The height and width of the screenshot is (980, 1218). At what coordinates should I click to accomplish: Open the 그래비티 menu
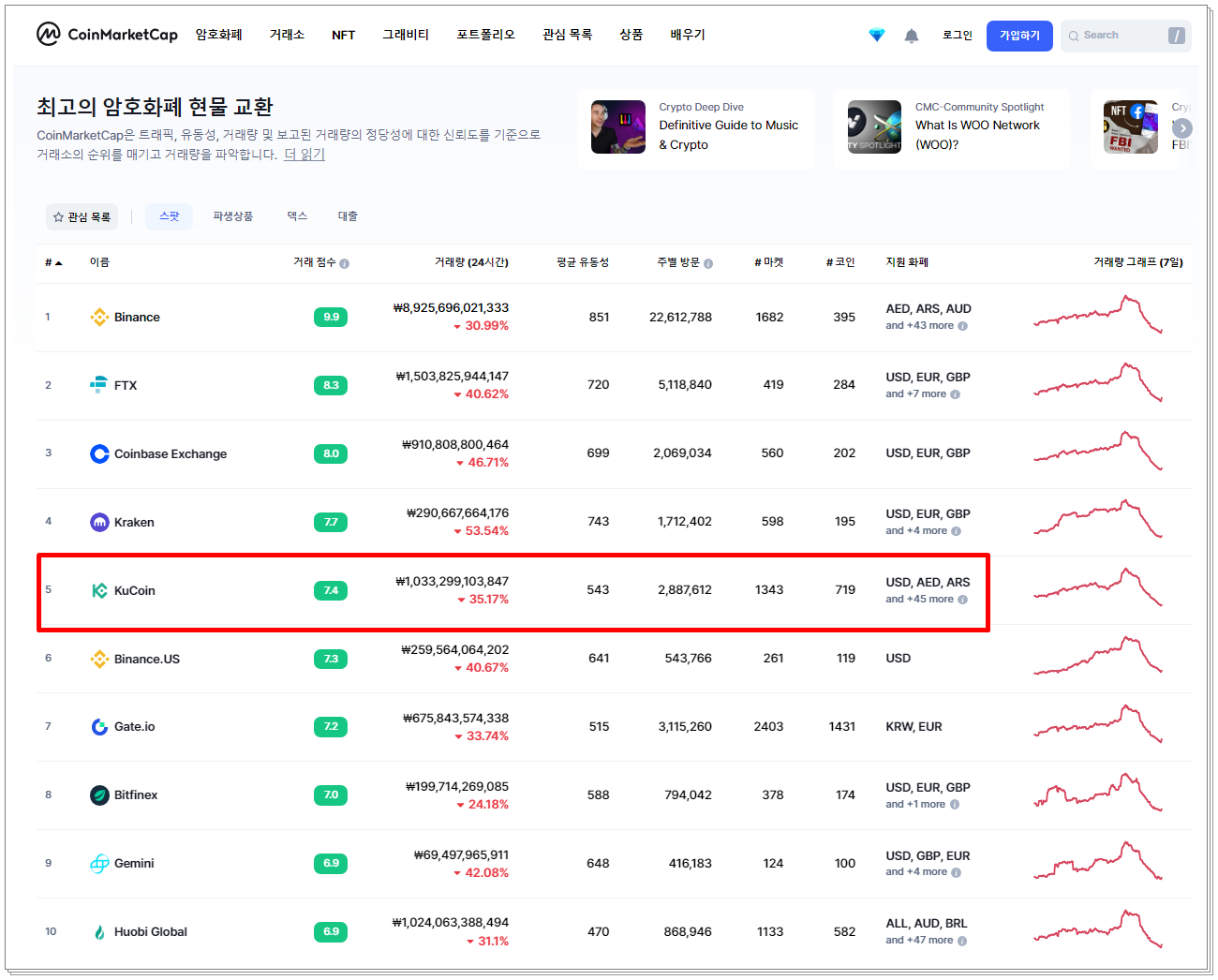point(406,35)
